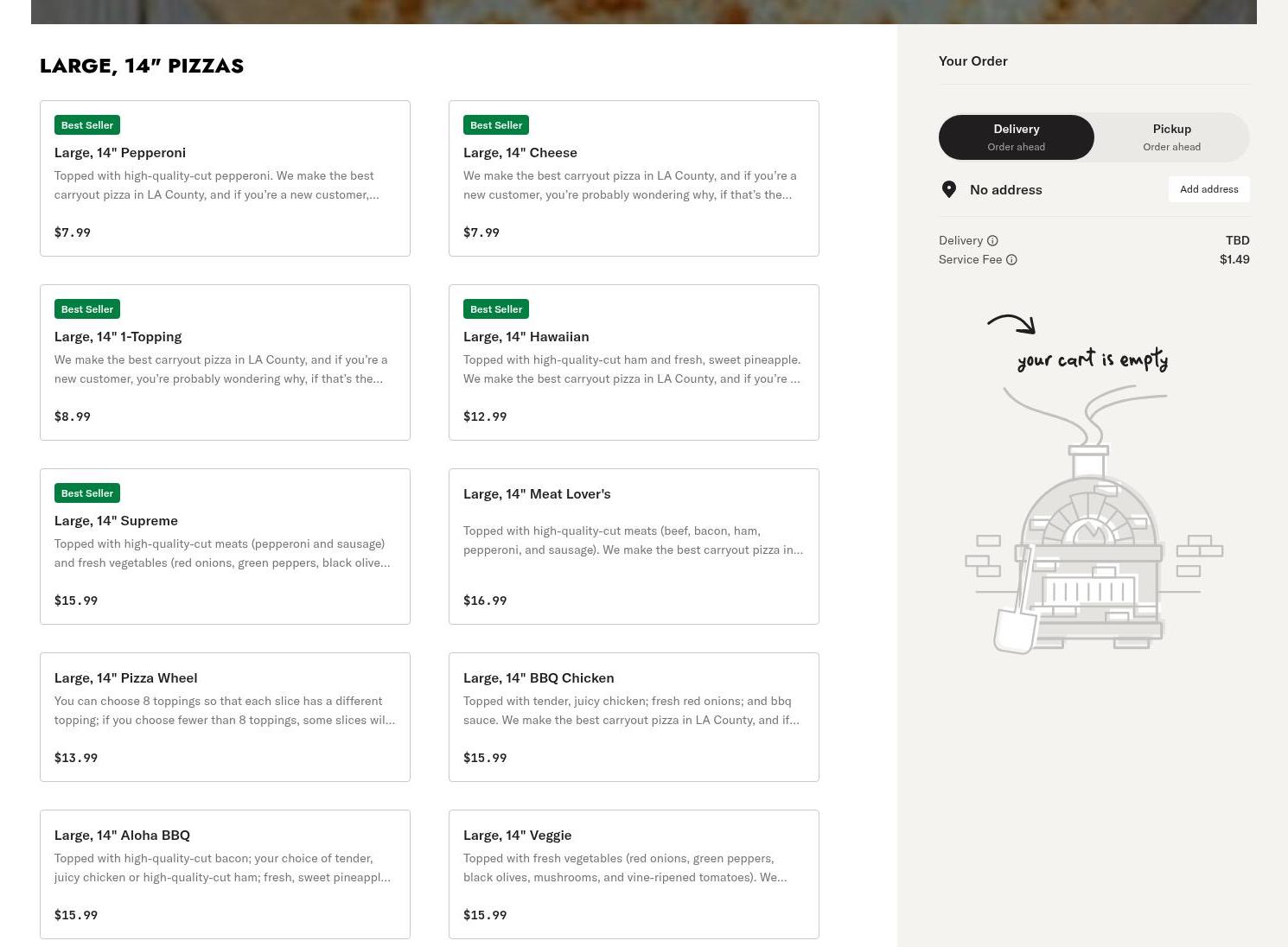Click the Best Seller badge on Hawaiian
The height and width of the screenshot is (947, 1288).
[x=496, y=309]
